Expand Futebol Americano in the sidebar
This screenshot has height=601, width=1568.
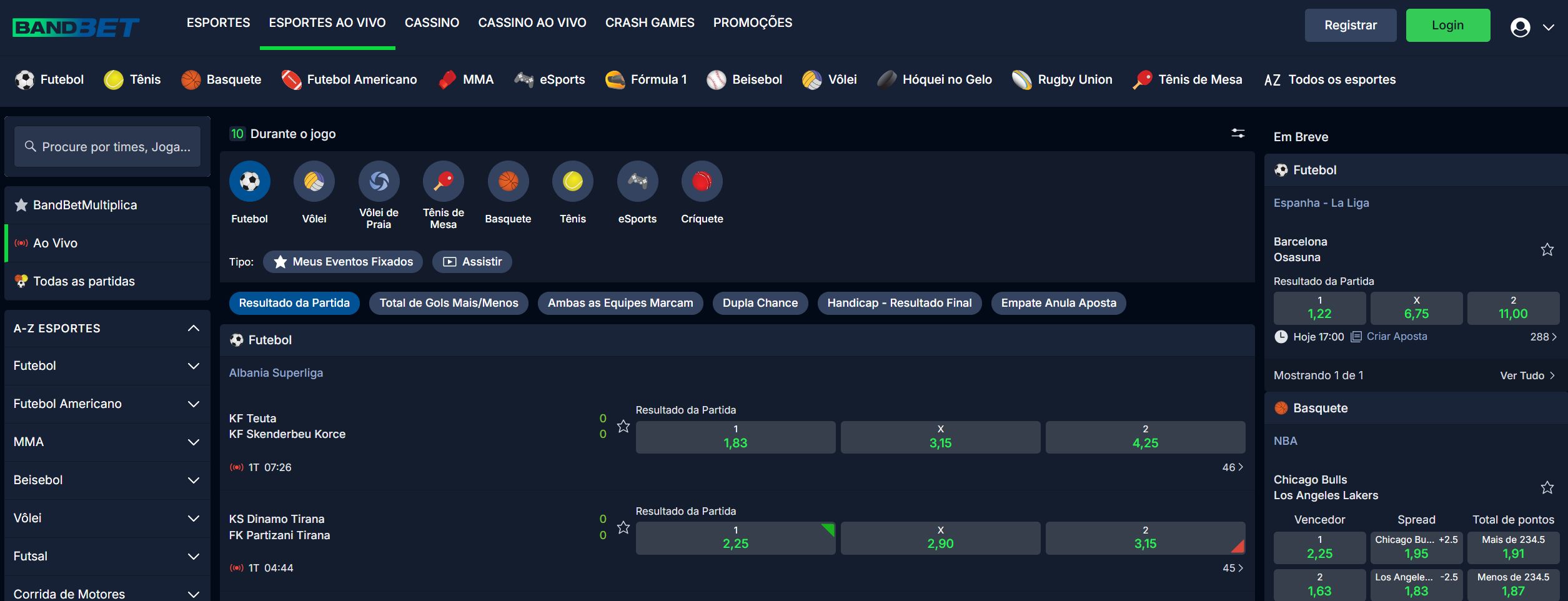(107, 404)
